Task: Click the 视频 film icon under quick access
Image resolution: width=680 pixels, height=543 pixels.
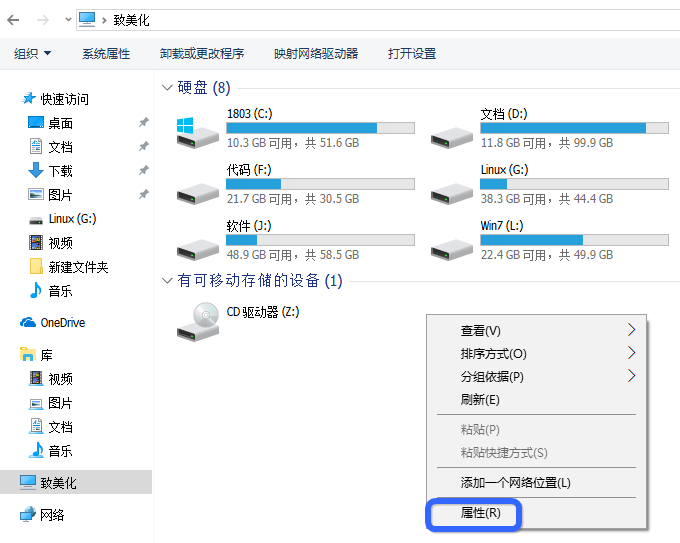Action: point(36,242)
